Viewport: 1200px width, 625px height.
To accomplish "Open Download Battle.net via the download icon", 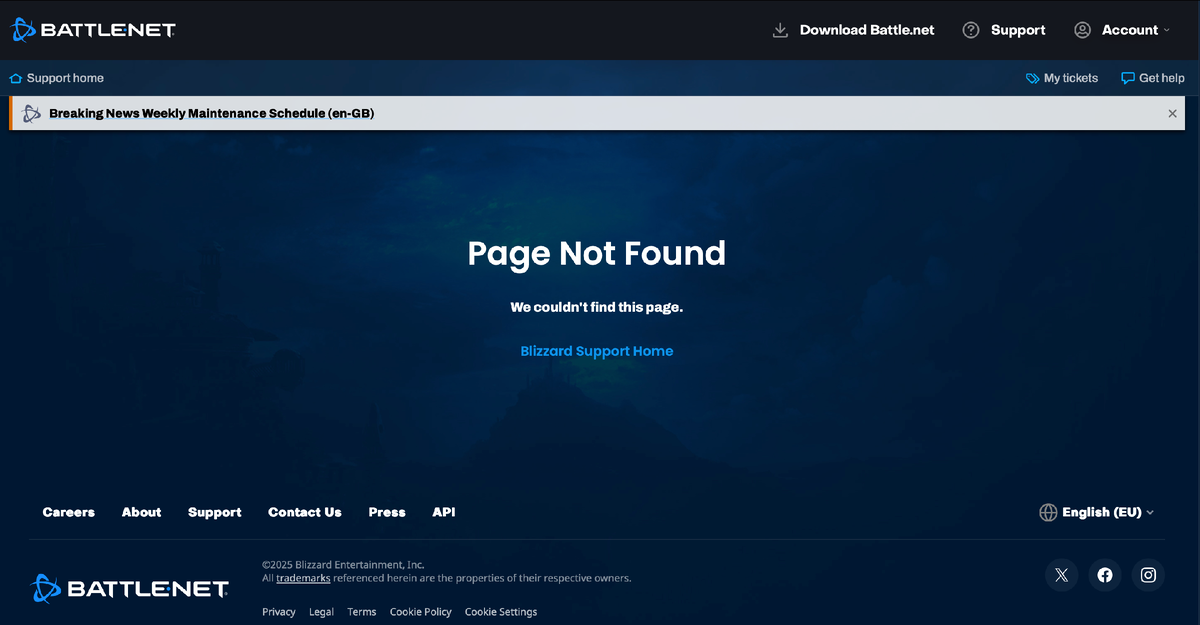I will [x=779, y=30].
